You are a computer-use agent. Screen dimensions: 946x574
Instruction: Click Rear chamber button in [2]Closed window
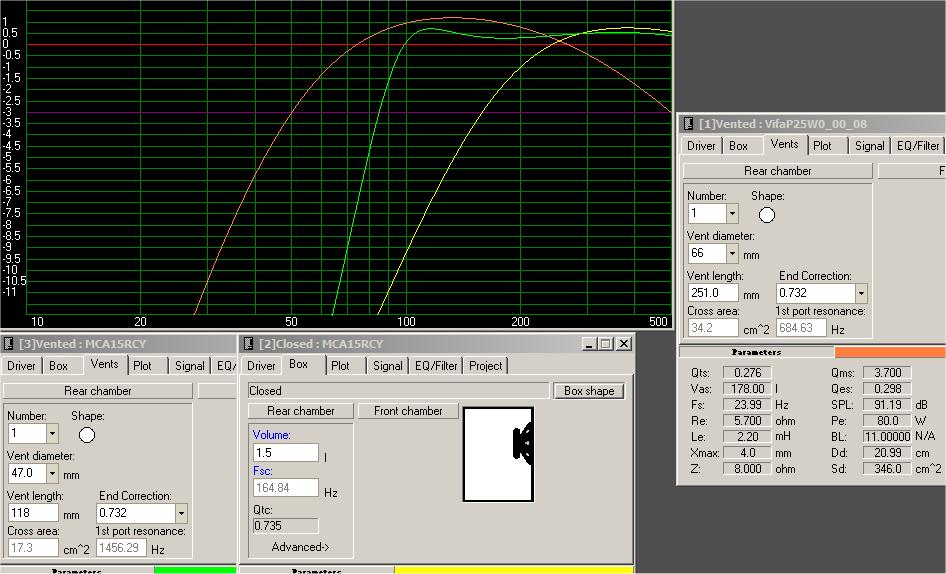(300, 411)
